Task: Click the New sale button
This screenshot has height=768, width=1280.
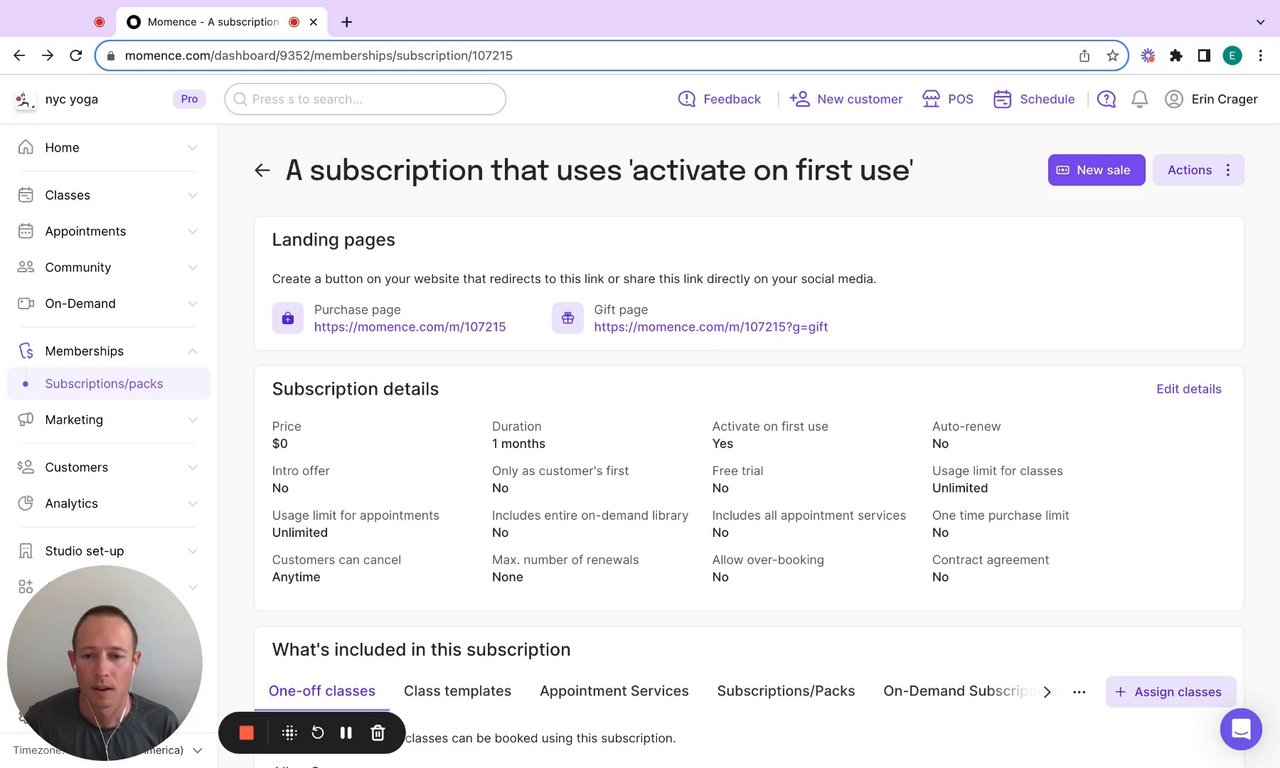Action: [x=1096, y=170]
